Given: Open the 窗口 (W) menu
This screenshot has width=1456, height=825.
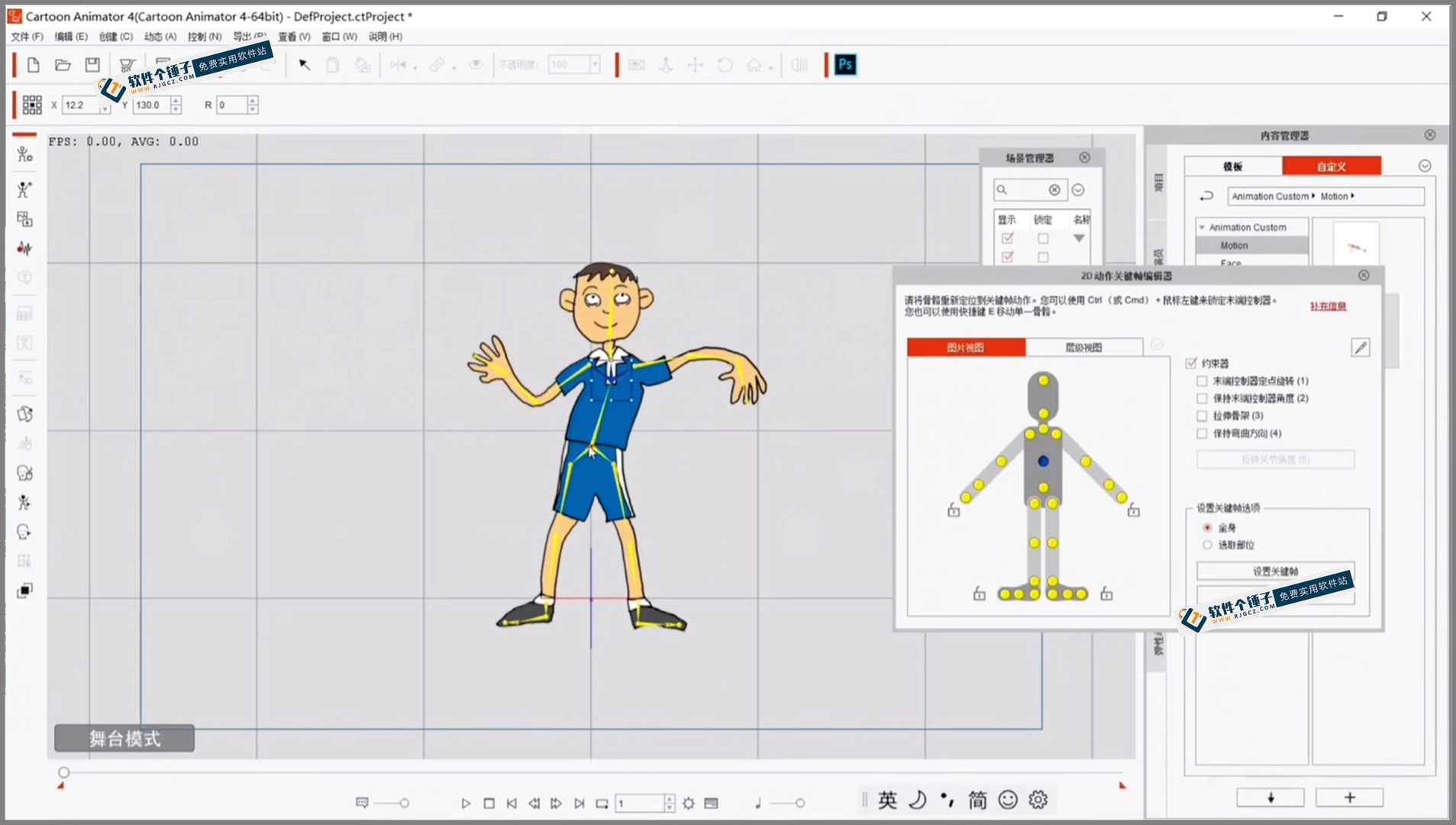Looking at the screenshot, I should [x=339, y=37].
